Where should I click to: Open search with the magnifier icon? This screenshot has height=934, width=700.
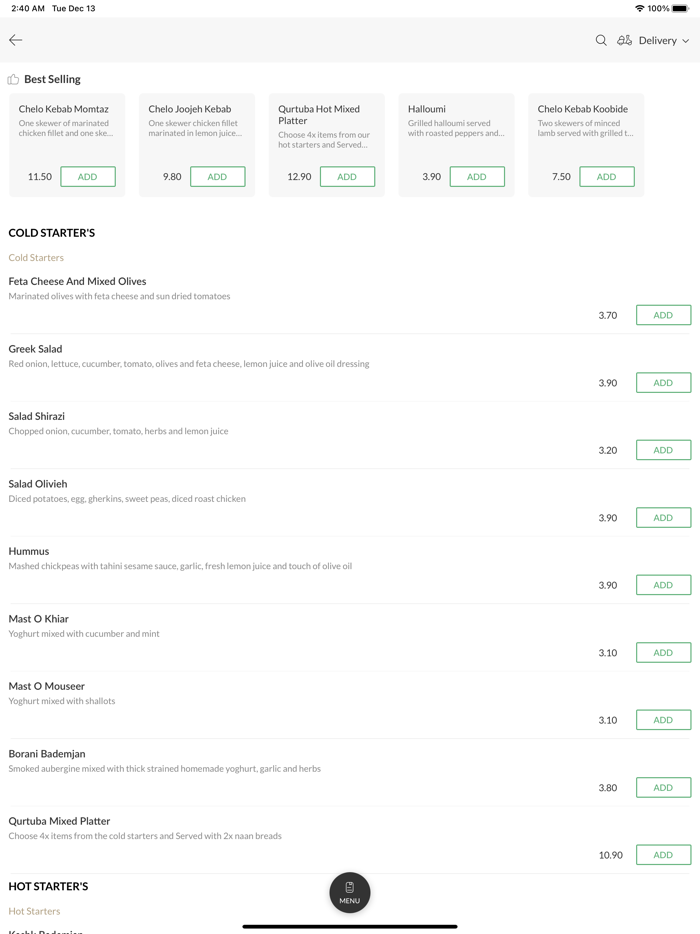[x=601, y=40]
